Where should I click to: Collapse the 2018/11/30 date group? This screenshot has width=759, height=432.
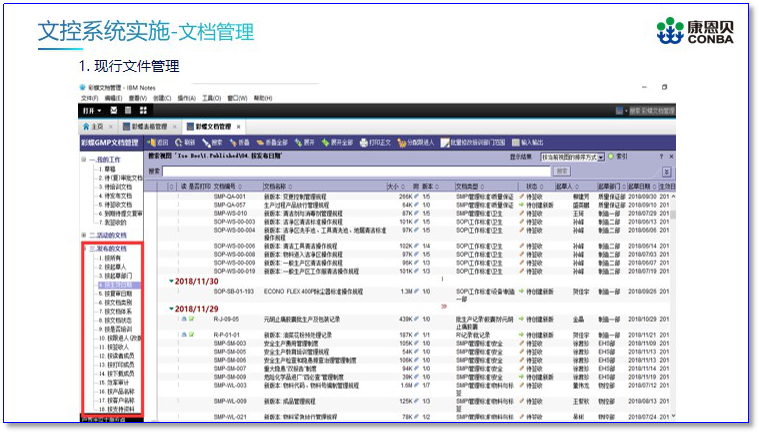[171, 281]
